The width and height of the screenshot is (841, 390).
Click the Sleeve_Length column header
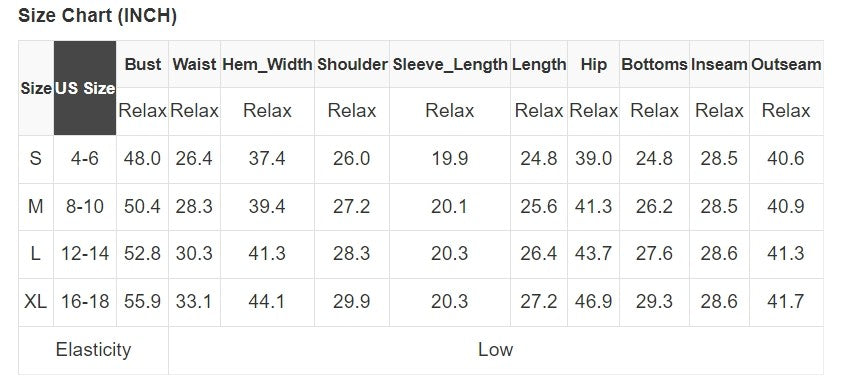click(x=450, y=64)
